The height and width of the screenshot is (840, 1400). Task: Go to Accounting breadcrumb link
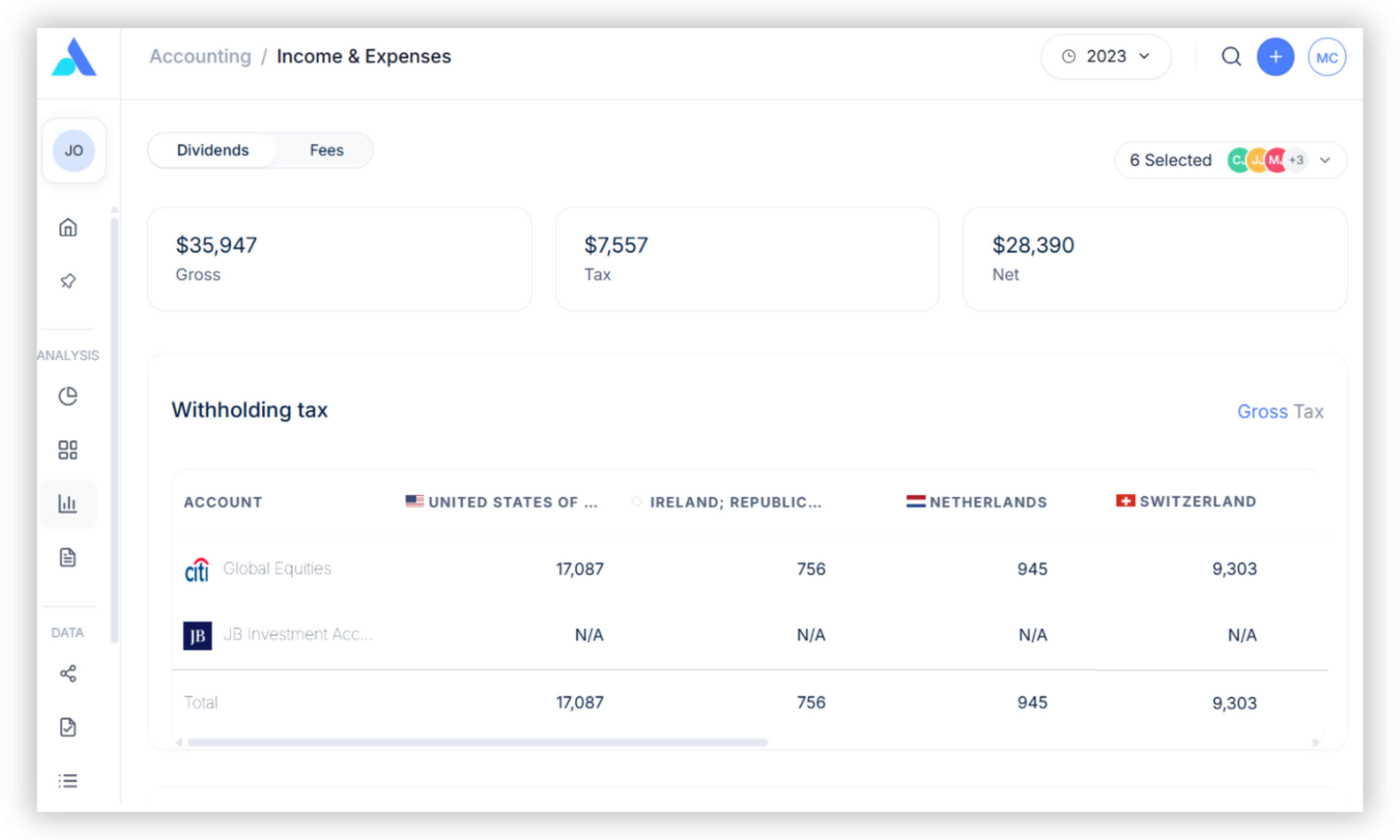tap(200, 57)
